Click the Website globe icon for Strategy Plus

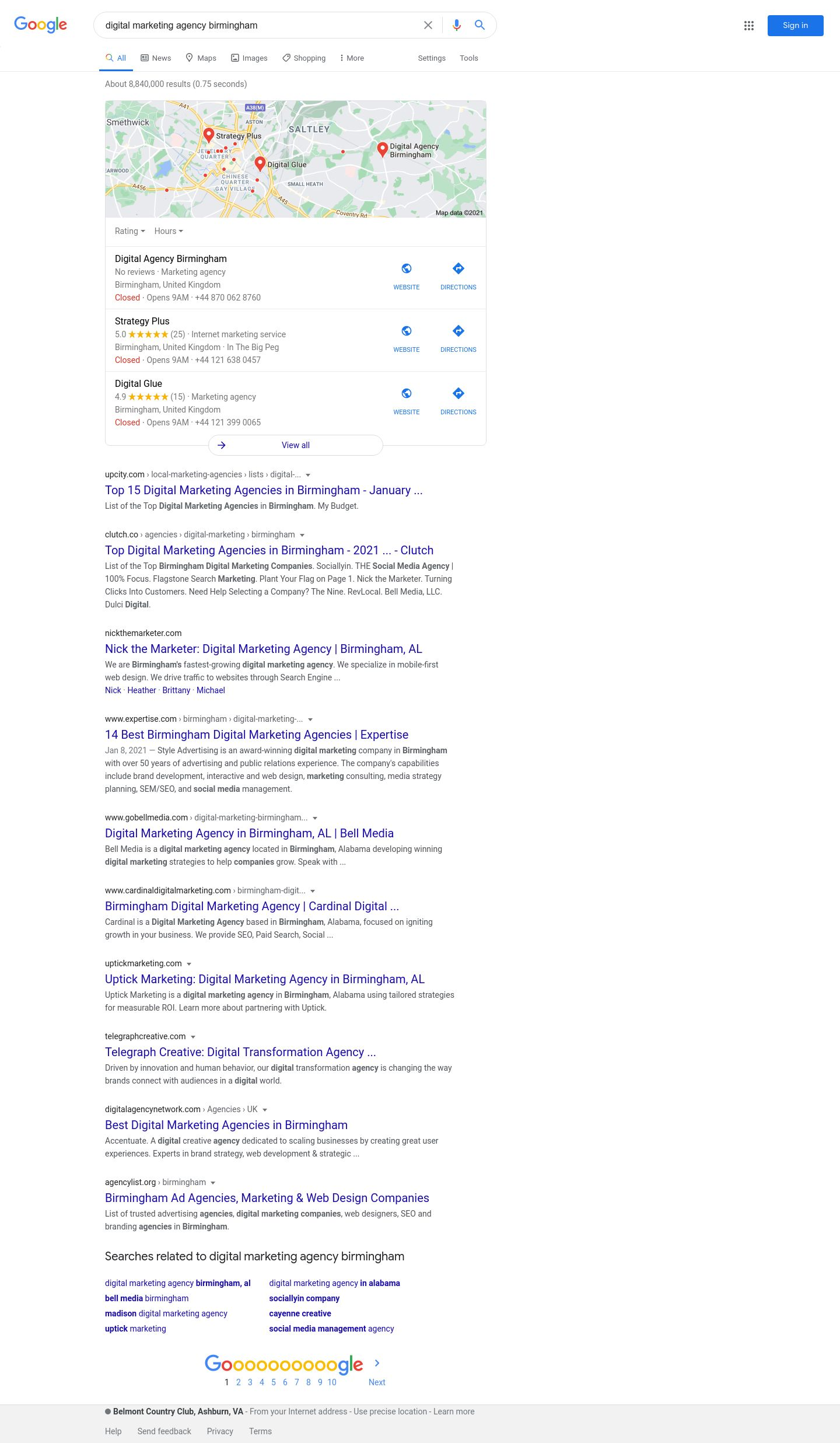coord(407,331)
